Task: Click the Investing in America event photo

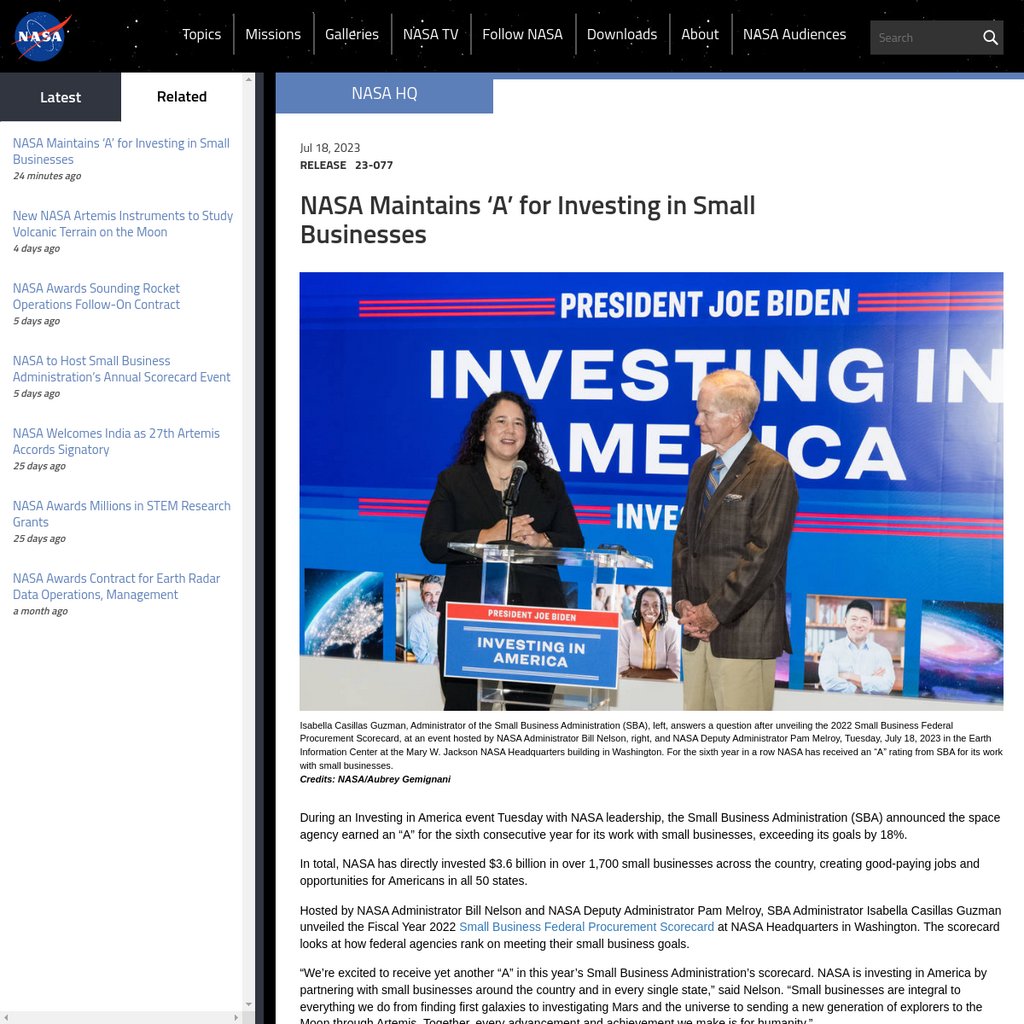Action: (x=651, y=491)
